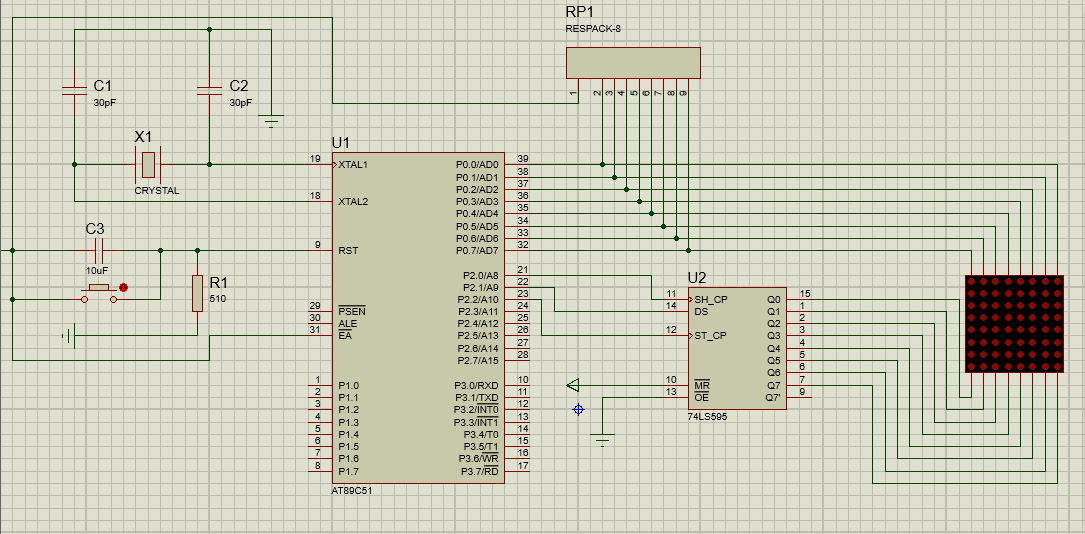
Task: Click pin number 19 at XTAL1
Action: (x=315, y=159)
